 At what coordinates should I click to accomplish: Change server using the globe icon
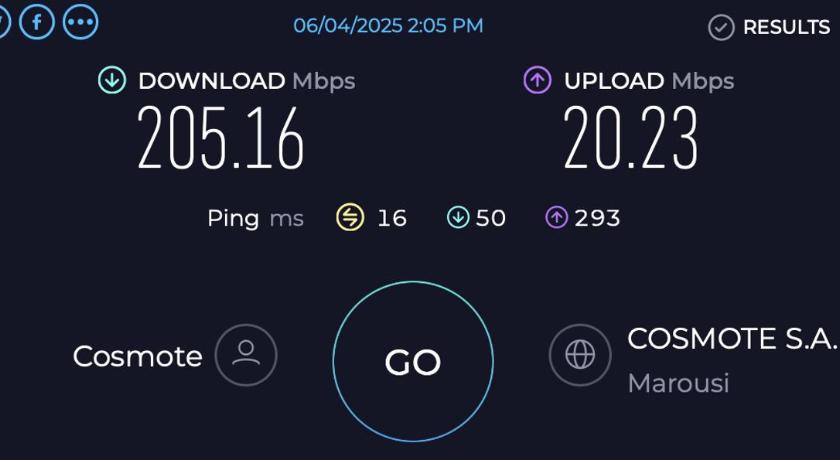[x=580, y=355]
